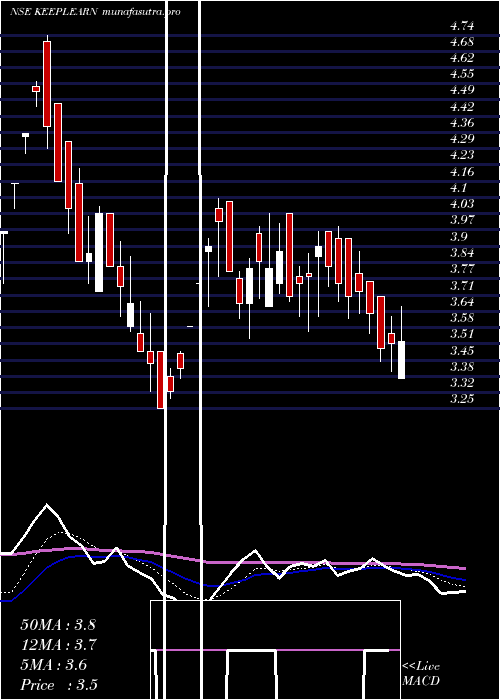Select the last white candle on the right
500x700 pixels.
pyautogui.click(x=401, y=360)
